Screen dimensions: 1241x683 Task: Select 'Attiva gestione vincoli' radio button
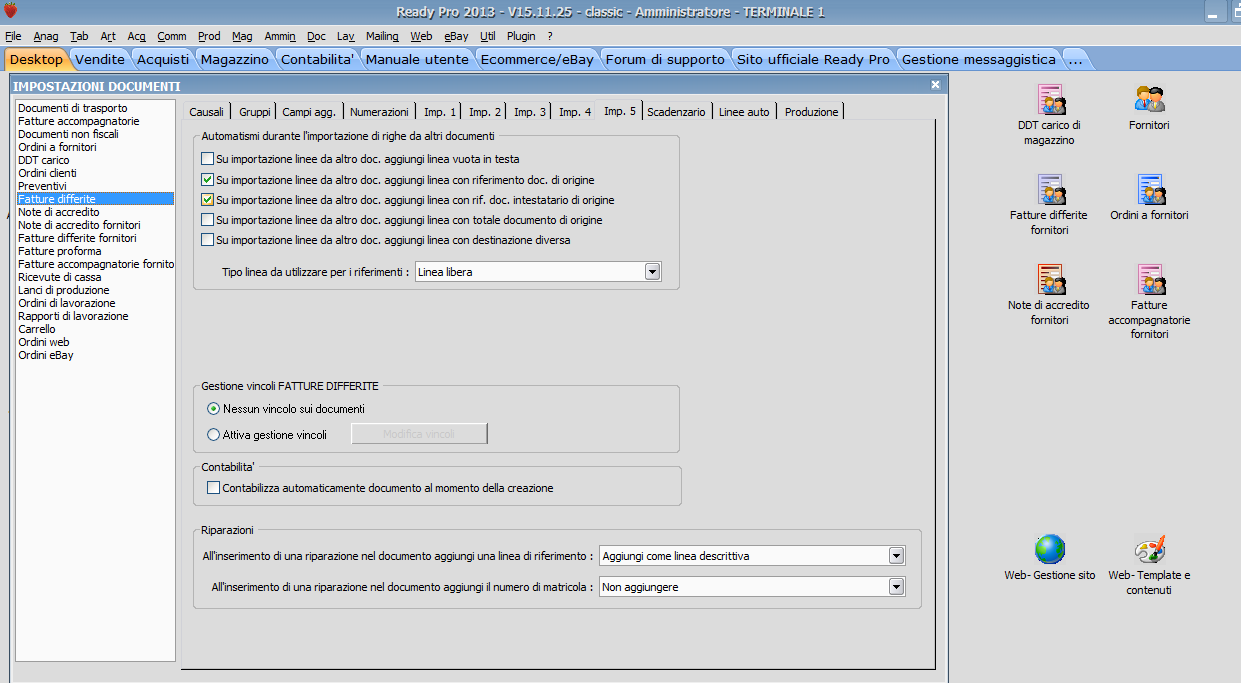click(213, 435)
